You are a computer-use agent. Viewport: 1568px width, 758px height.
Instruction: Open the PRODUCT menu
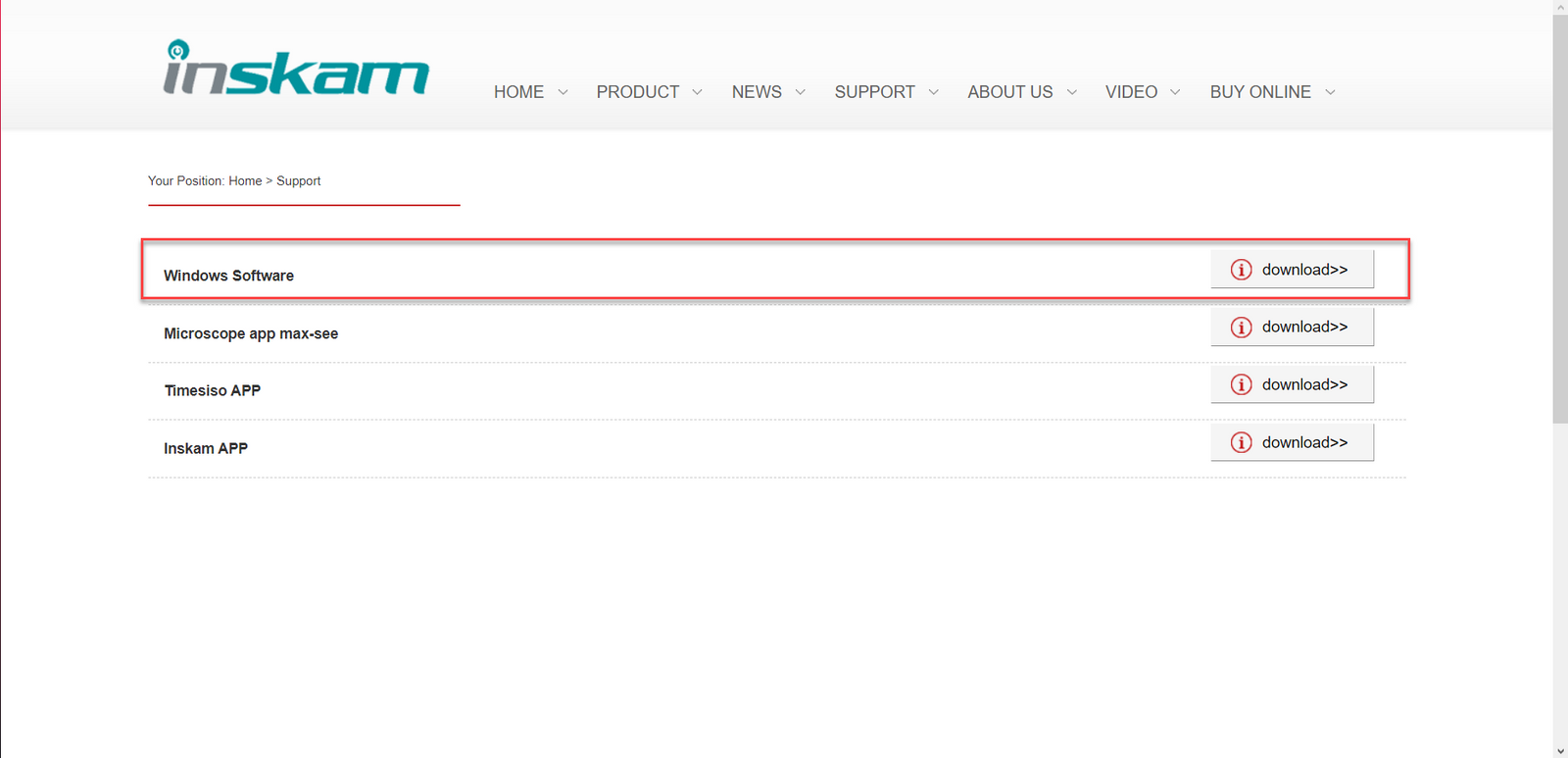coord(638,92)
